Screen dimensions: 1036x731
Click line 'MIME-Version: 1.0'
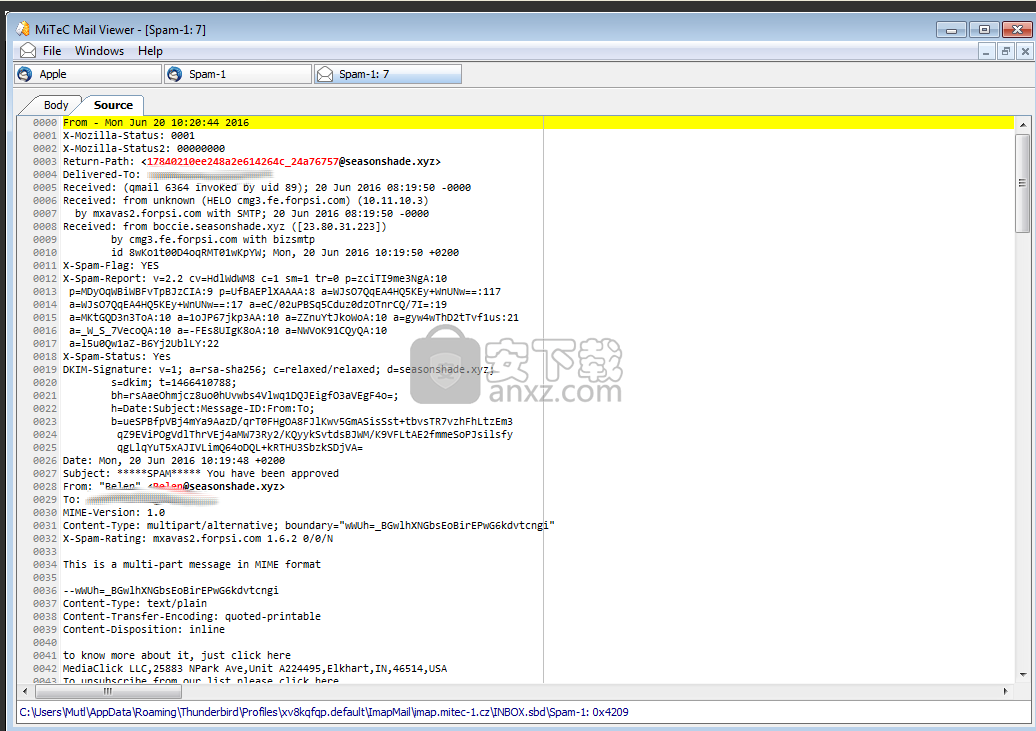click(114, 512)
